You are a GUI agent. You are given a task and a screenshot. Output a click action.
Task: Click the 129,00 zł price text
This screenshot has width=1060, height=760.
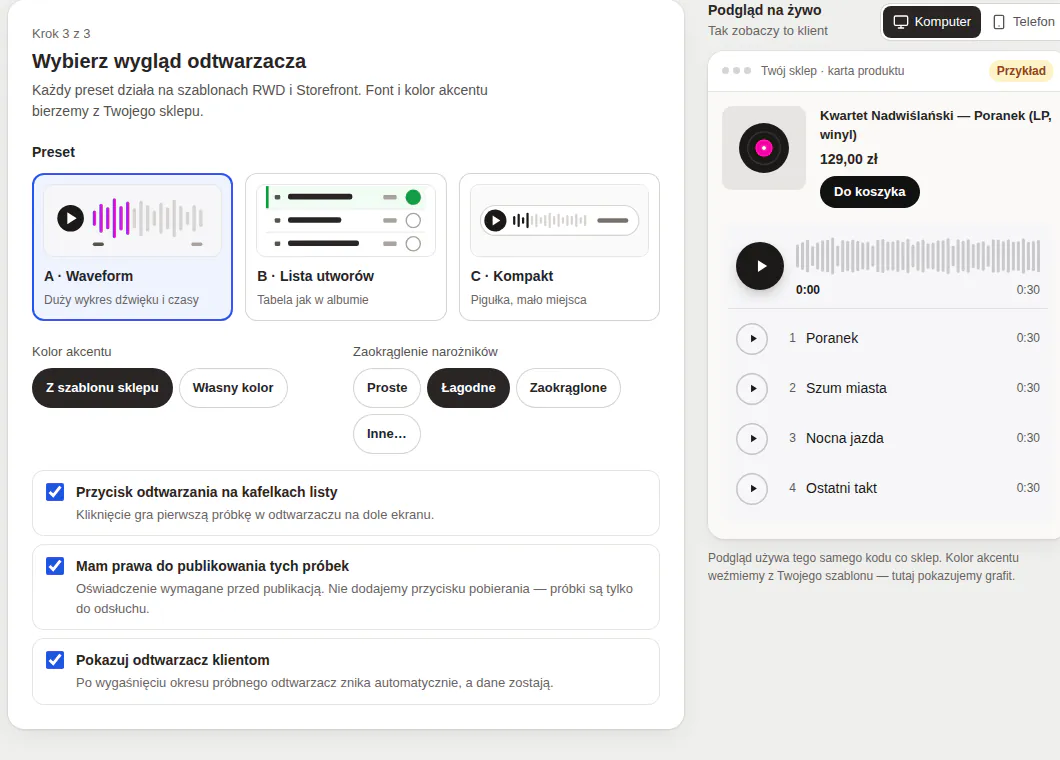point(848,160)
